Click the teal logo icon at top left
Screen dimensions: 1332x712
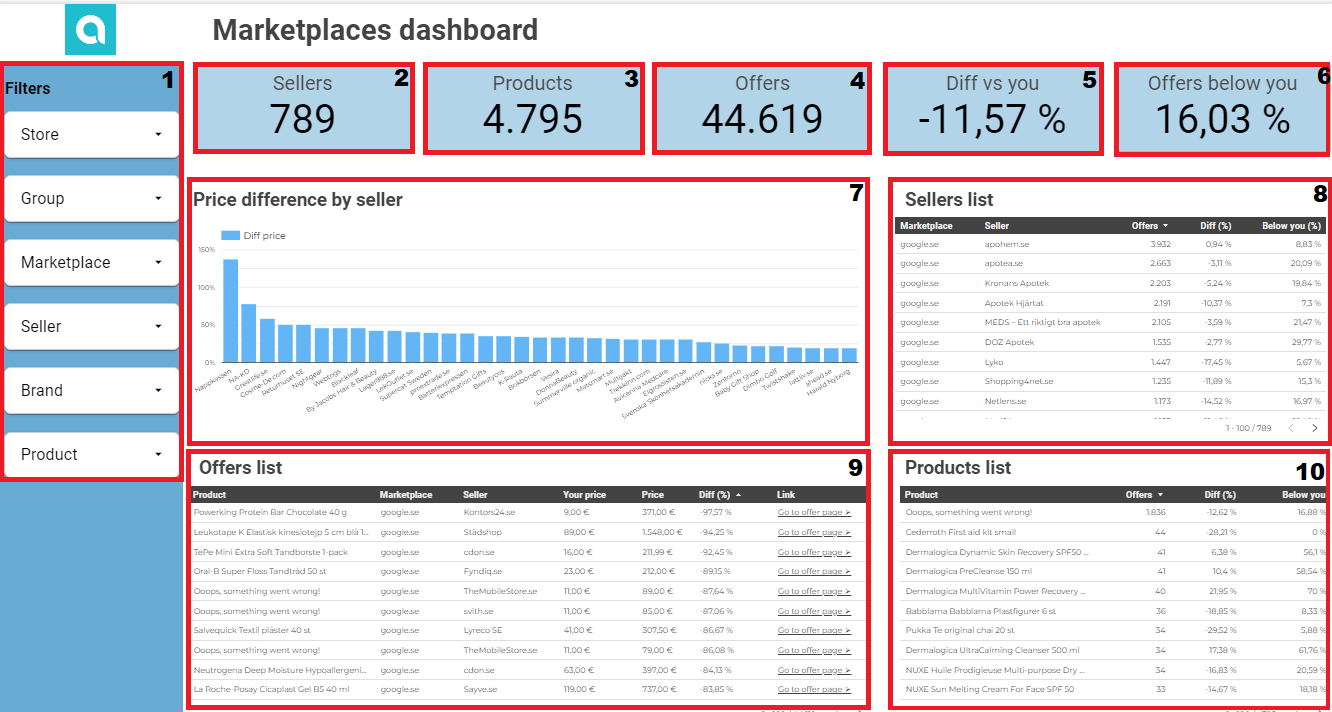90,29
